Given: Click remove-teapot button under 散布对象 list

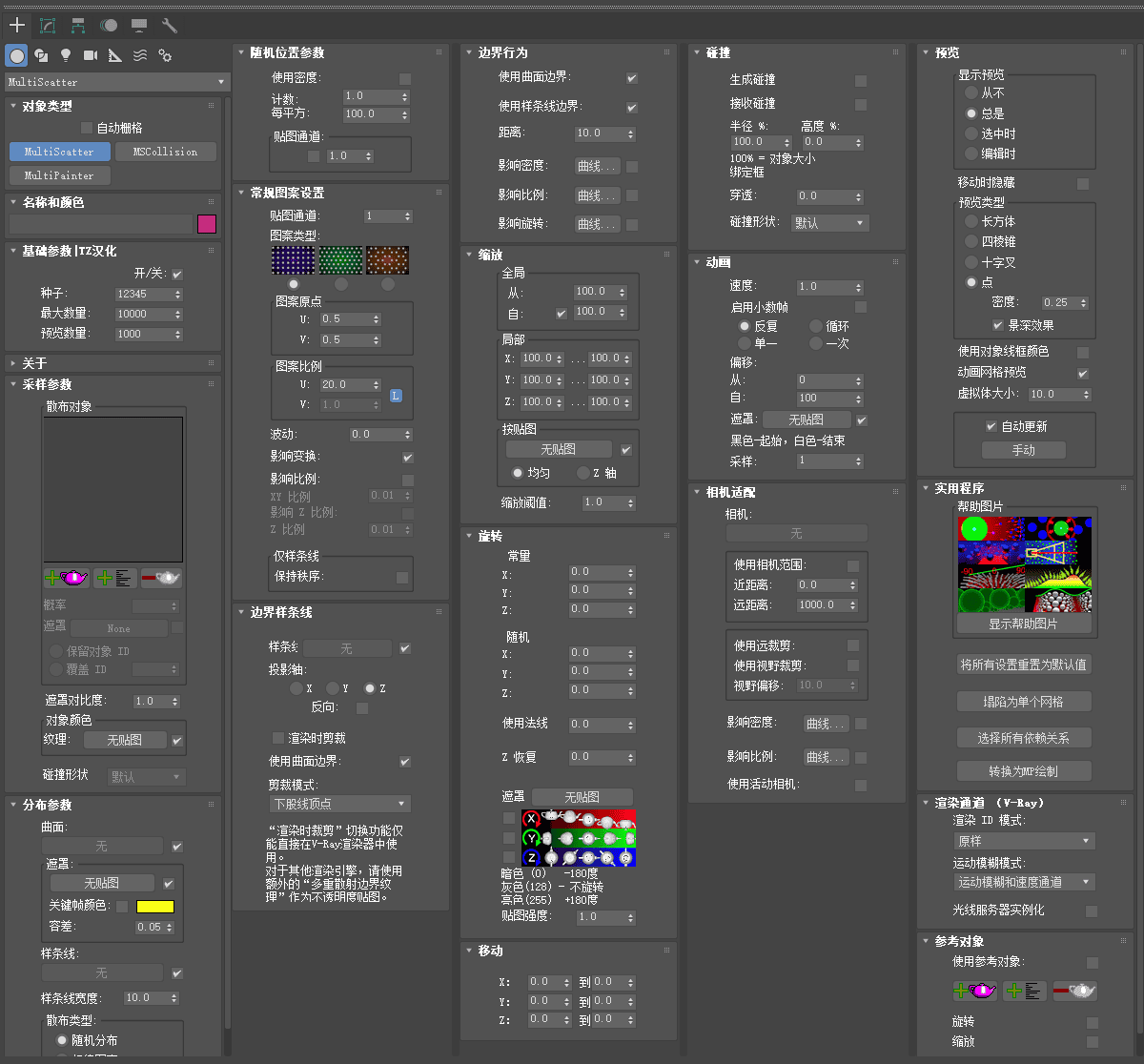Looking at the screenshot, I should click(161, 578).
